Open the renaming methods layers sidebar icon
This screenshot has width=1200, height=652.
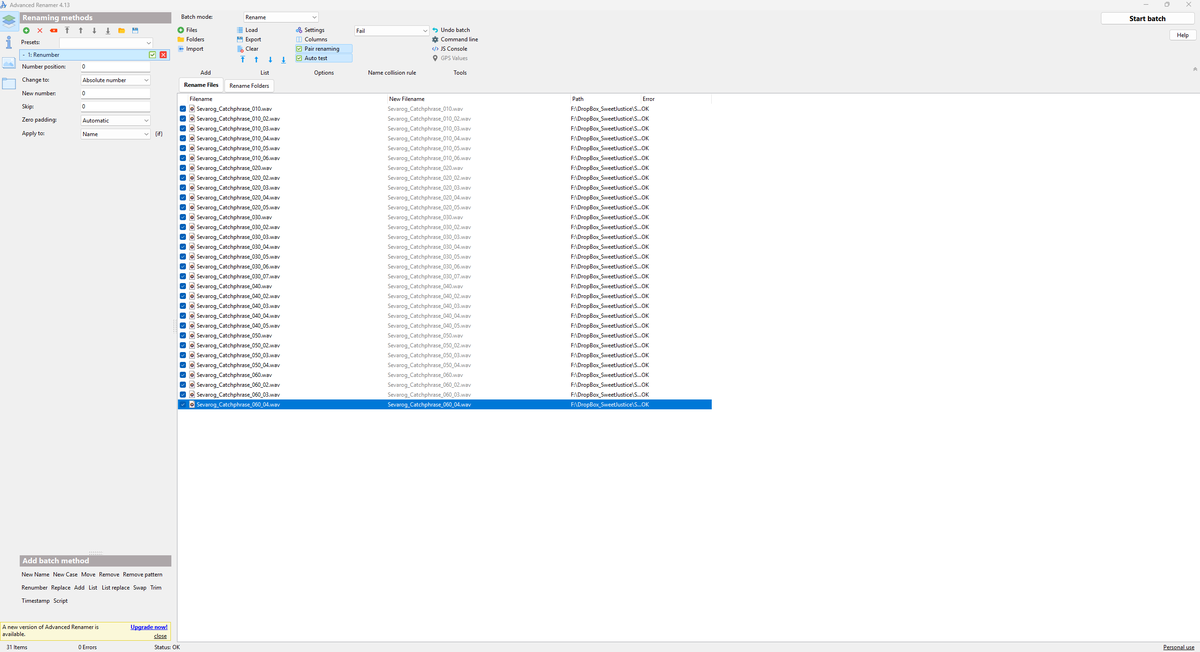coord(8,20)
